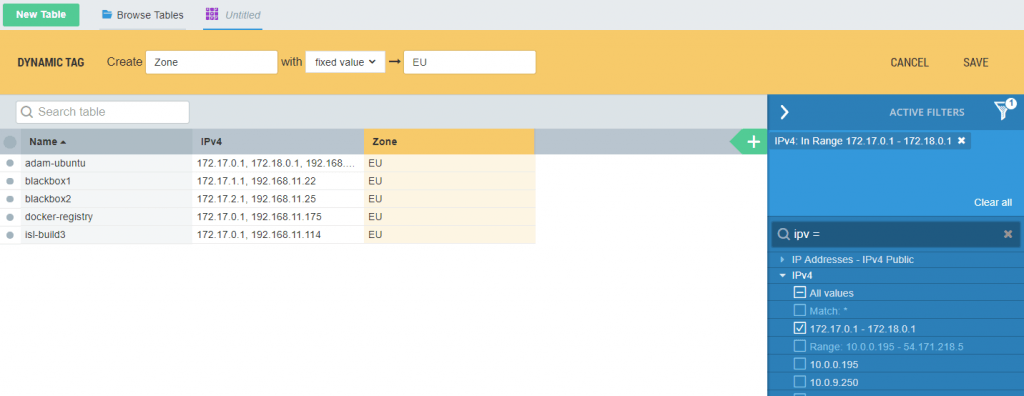
Task: Click the IPv4 column header
Action: pos(278,142)
